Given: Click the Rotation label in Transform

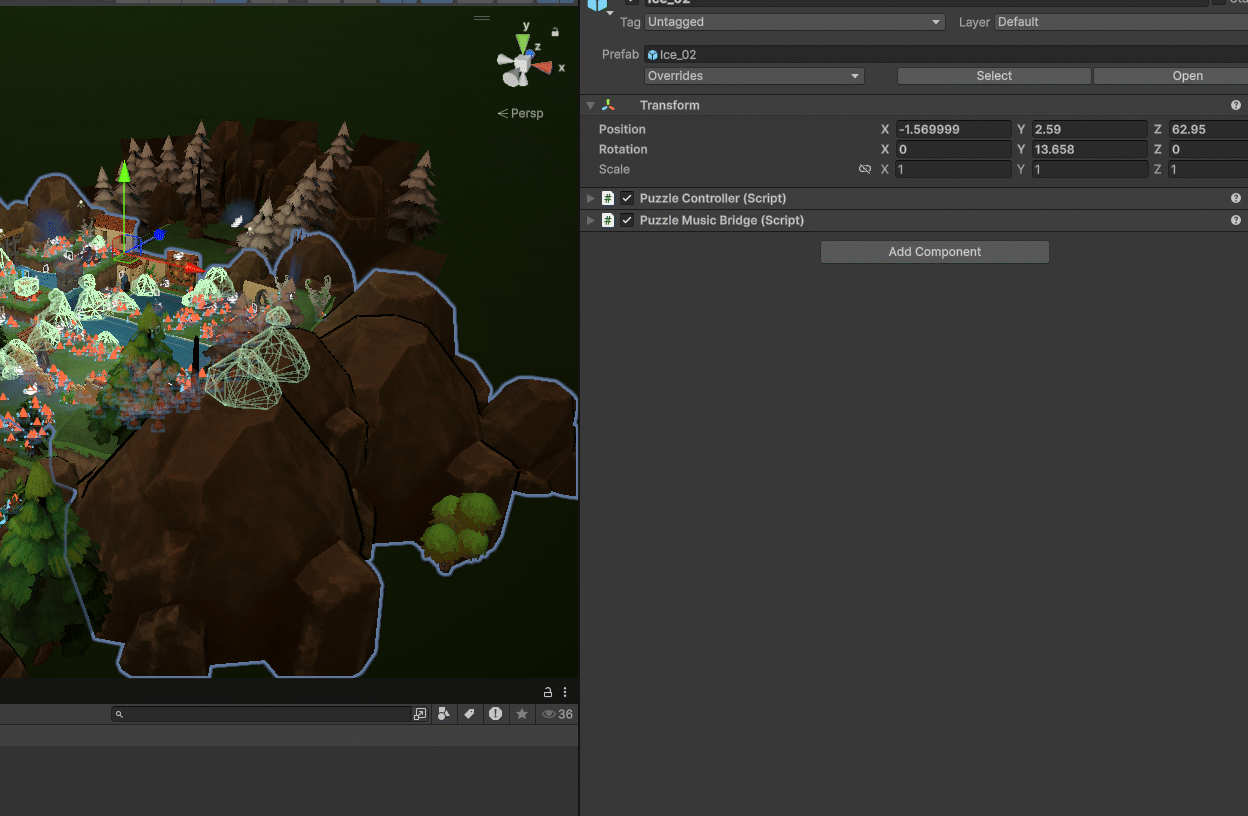Looking at the screenshot, I should click(623, 149).
